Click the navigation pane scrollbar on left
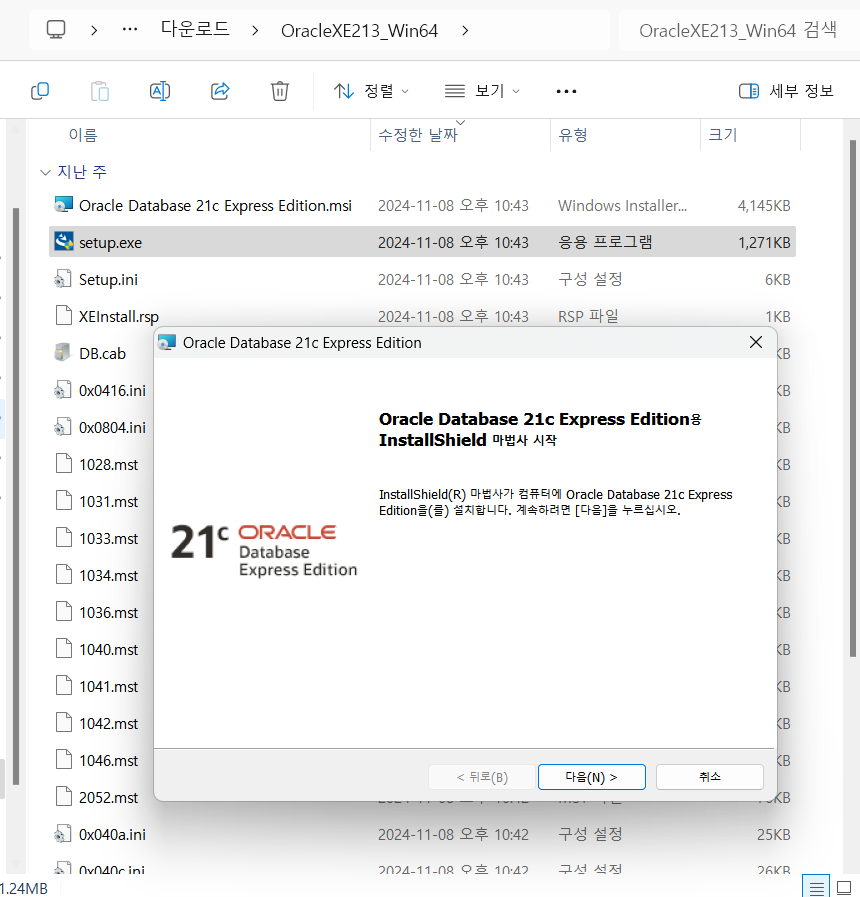The height and width of the screenshot is (897, 860). [x=16, y=495]
